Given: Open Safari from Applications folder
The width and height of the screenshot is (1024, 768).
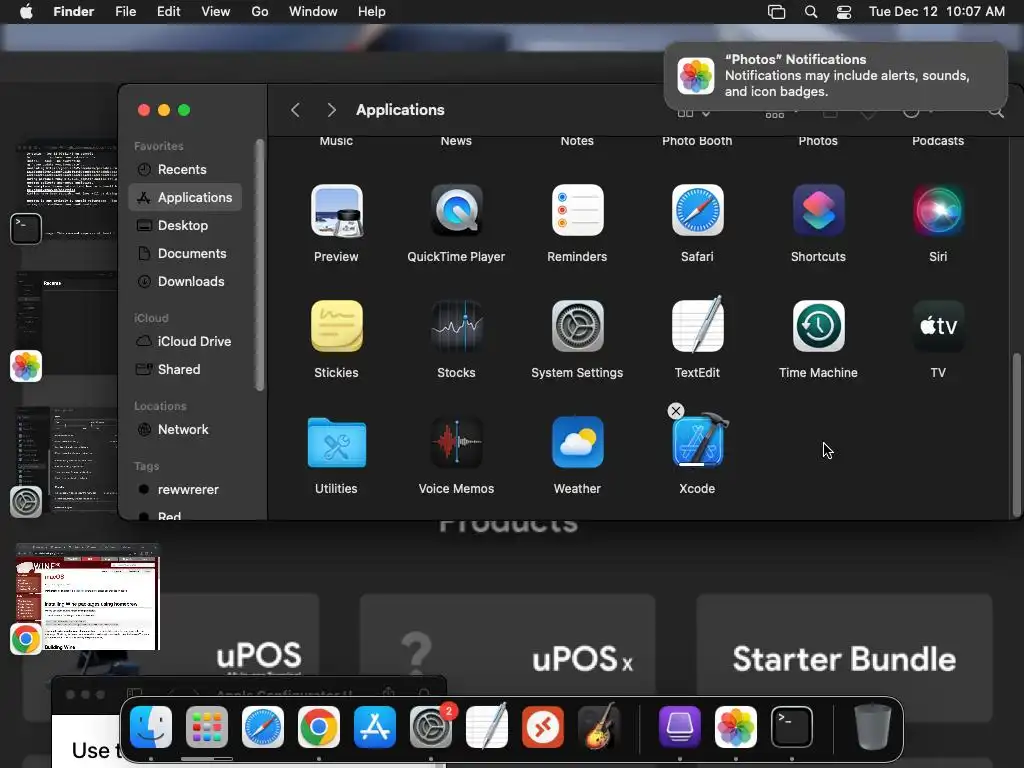Looking at the screenshot, I should click(697, 211).
